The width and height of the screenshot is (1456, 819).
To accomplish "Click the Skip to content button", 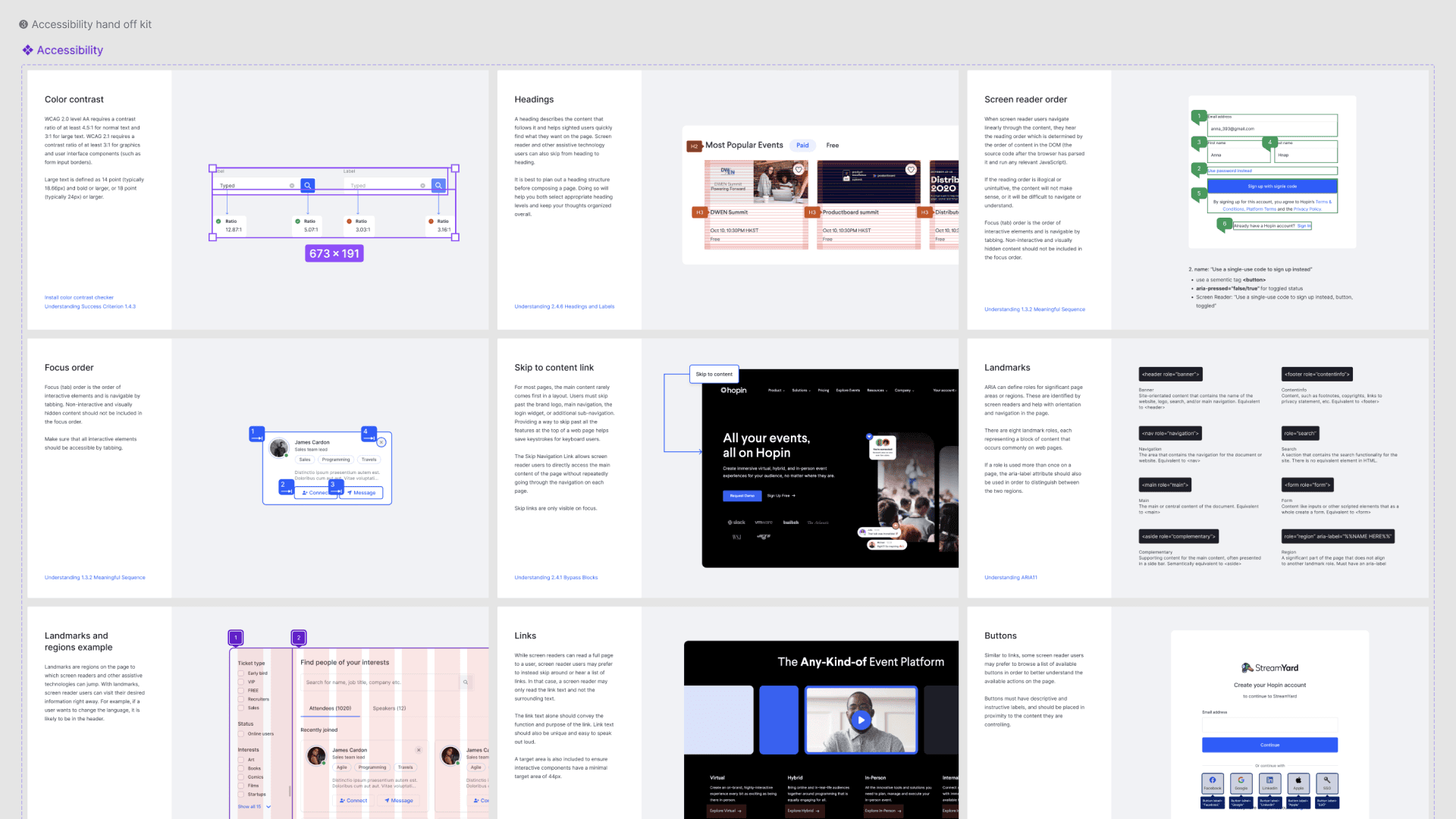I will 714,374.
